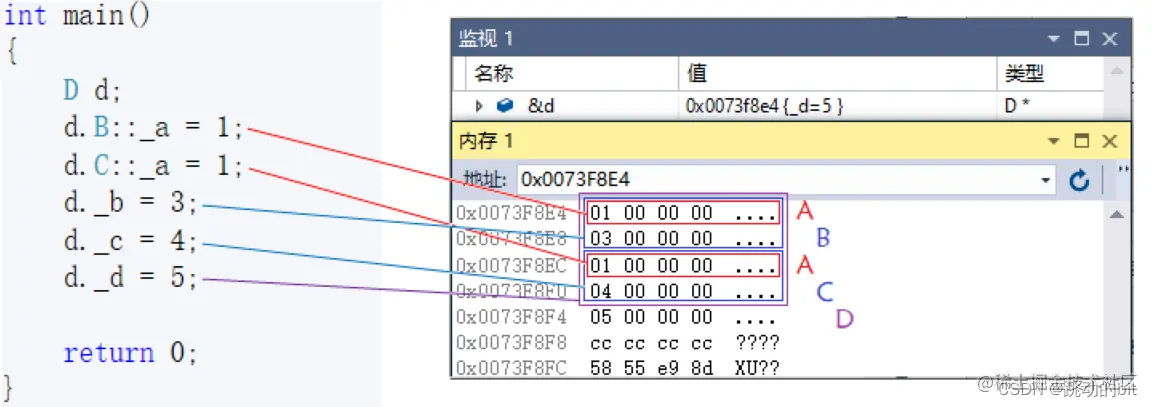Screen dimensions: 1152x407
Task: Select the &d cube object icon
Action: tap(505, 107)
